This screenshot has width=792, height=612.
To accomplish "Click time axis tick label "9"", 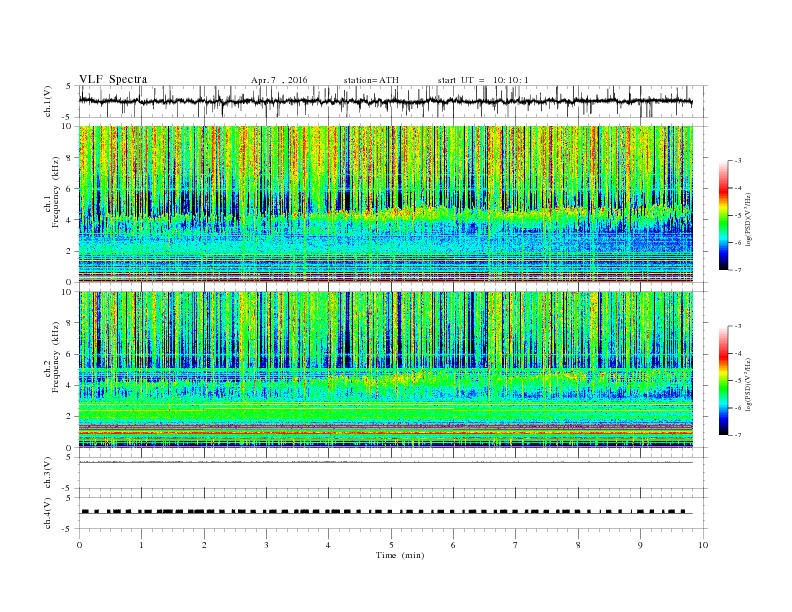I will (x=640, y=545).
